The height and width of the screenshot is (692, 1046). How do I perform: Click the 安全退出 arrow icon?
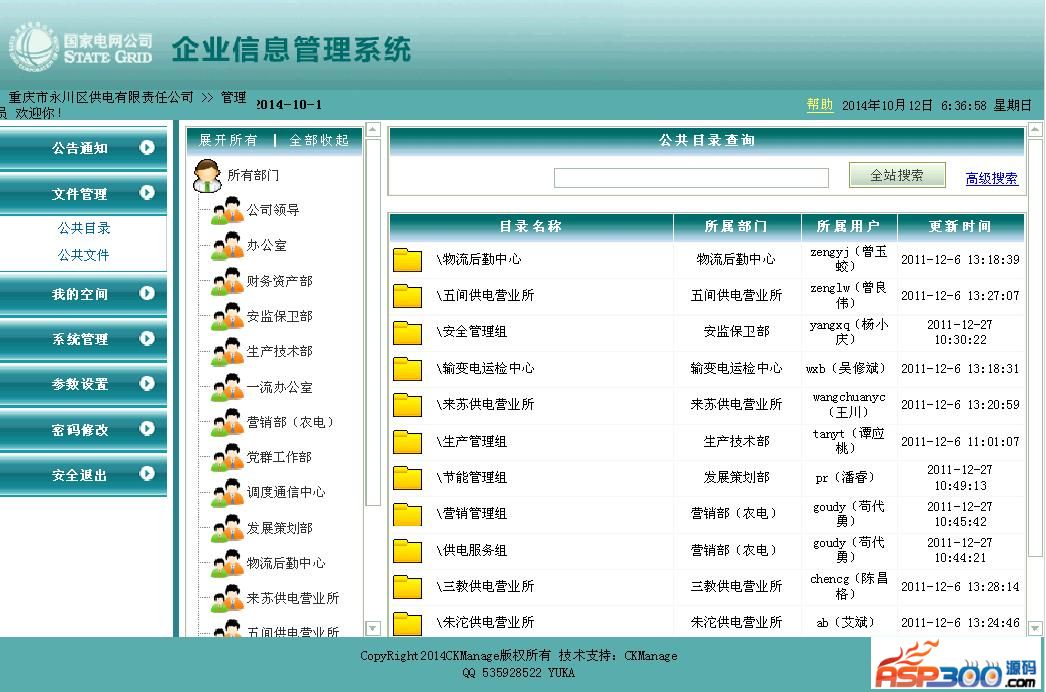coord(147,474)
